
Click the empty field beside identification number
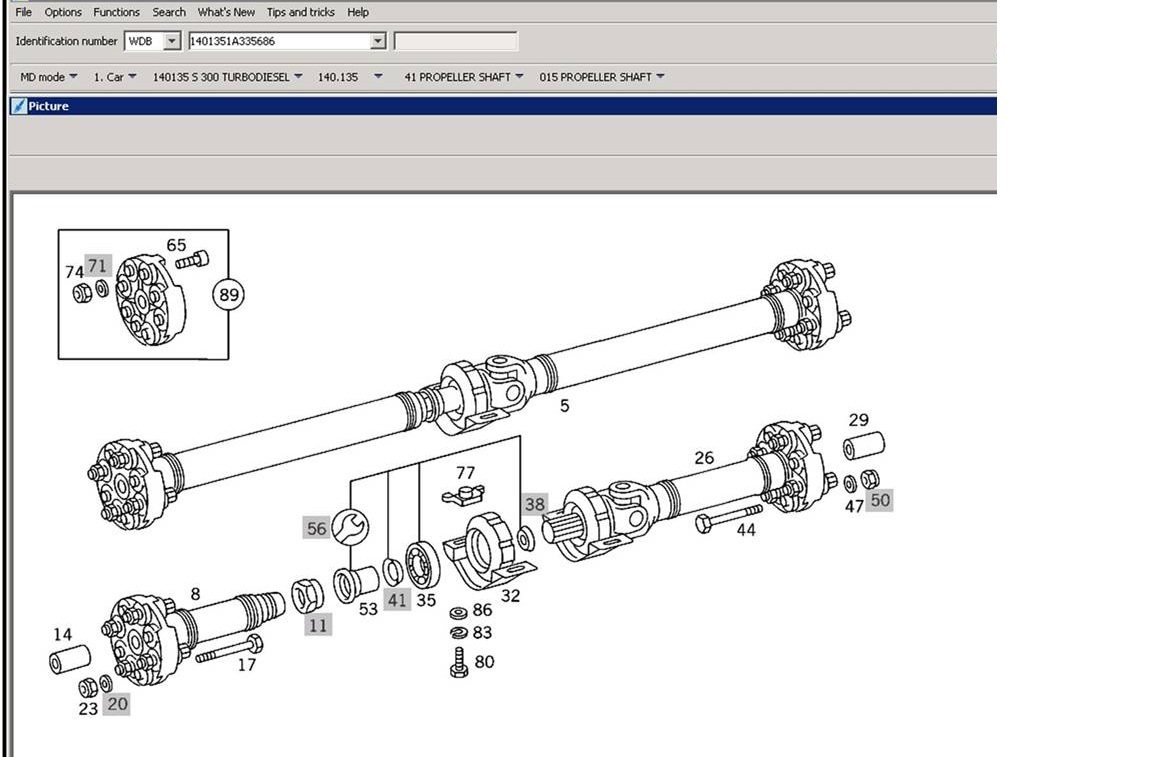click(x=456, y=41)
